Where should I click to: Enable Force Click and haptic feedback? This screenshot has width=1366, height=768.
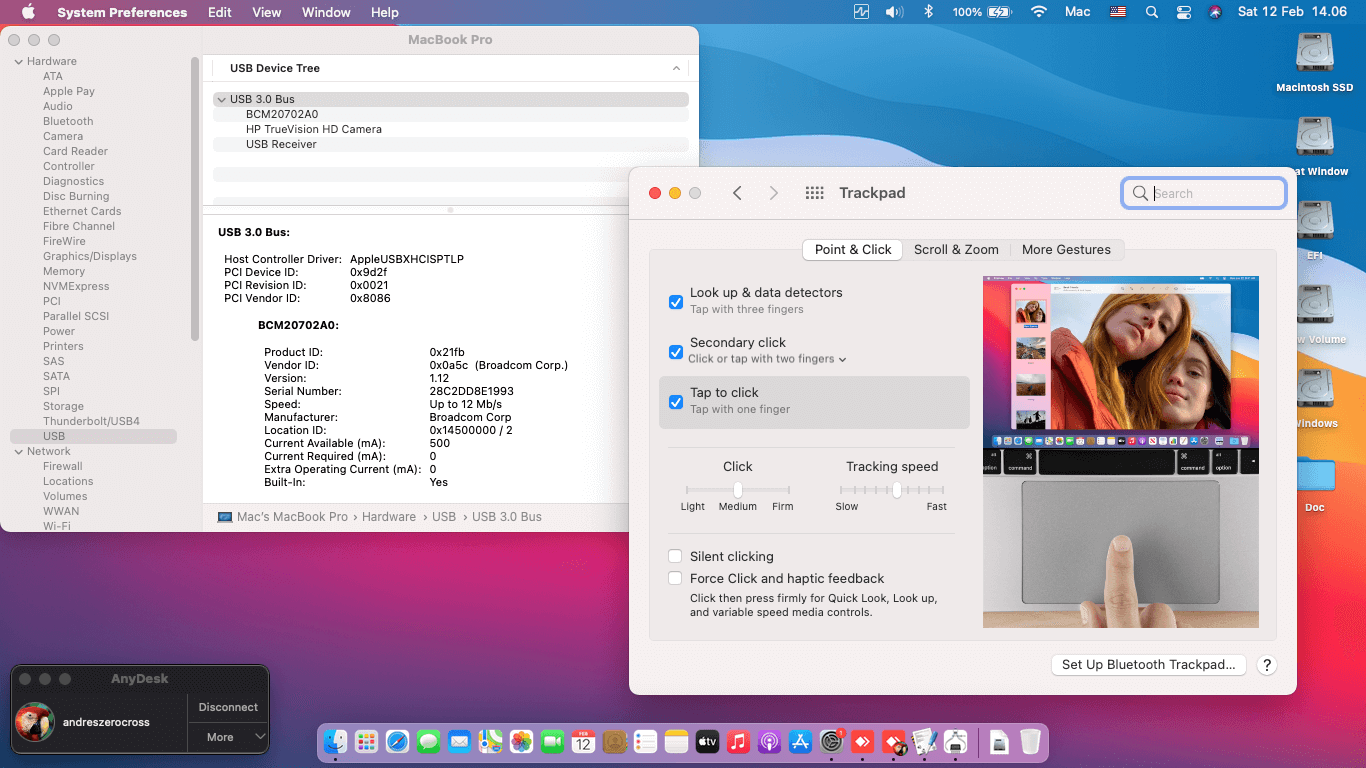click(676, 578)
